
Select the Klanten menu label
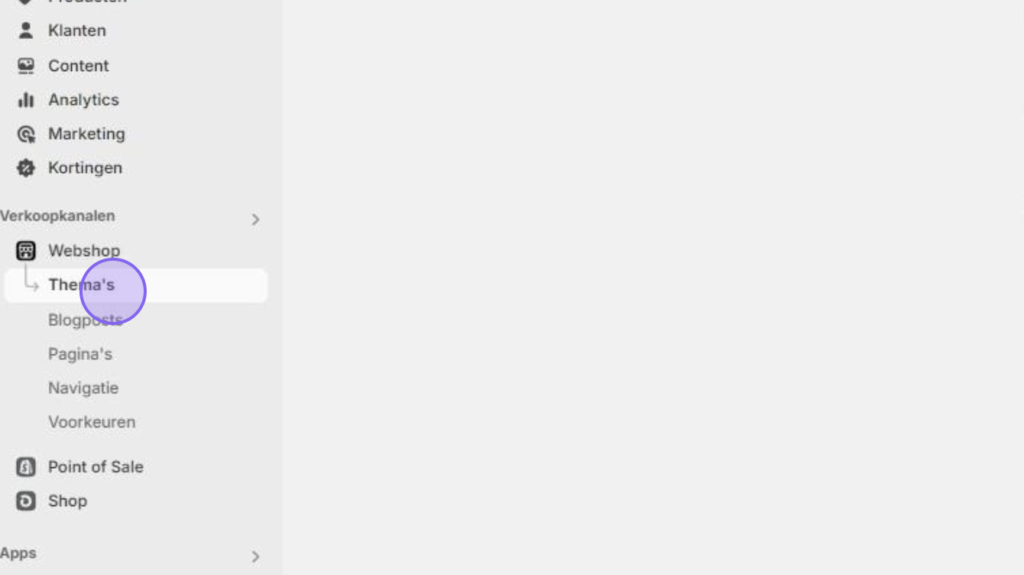[x=76, y=31]
